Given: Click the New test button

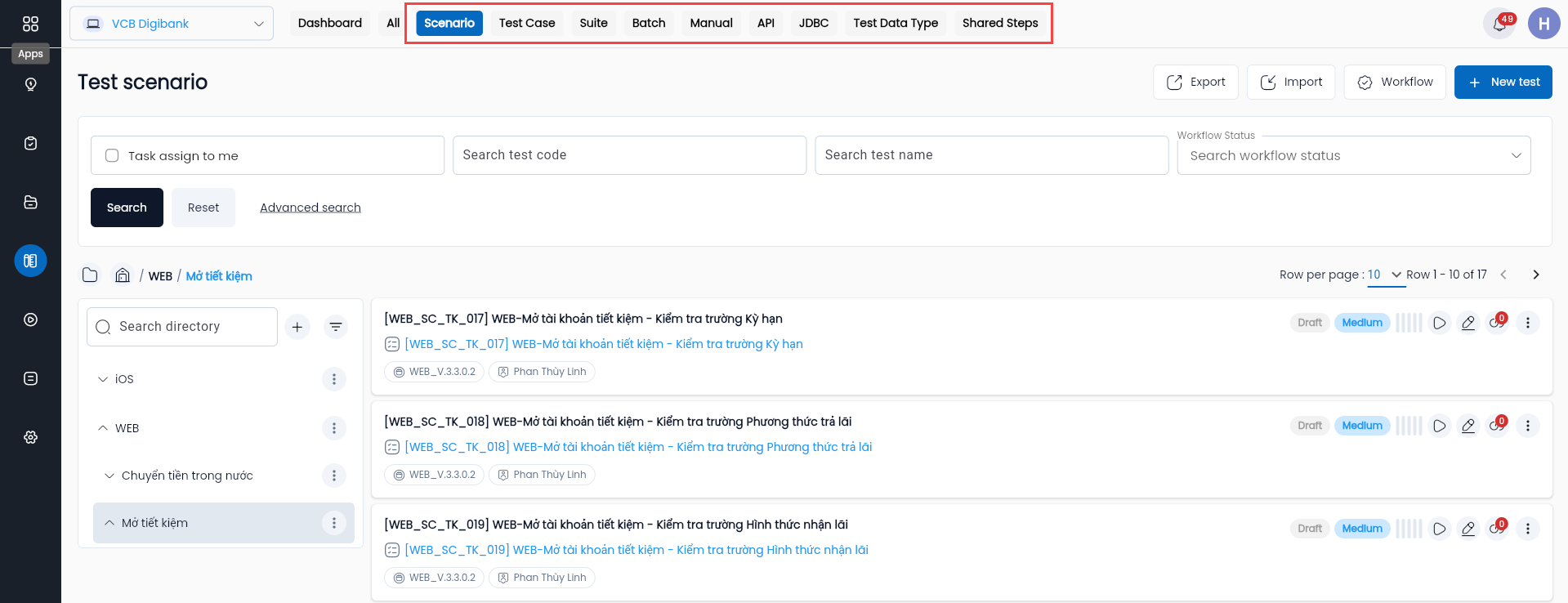Looking at the screenshot, I should coord(1503,82).
